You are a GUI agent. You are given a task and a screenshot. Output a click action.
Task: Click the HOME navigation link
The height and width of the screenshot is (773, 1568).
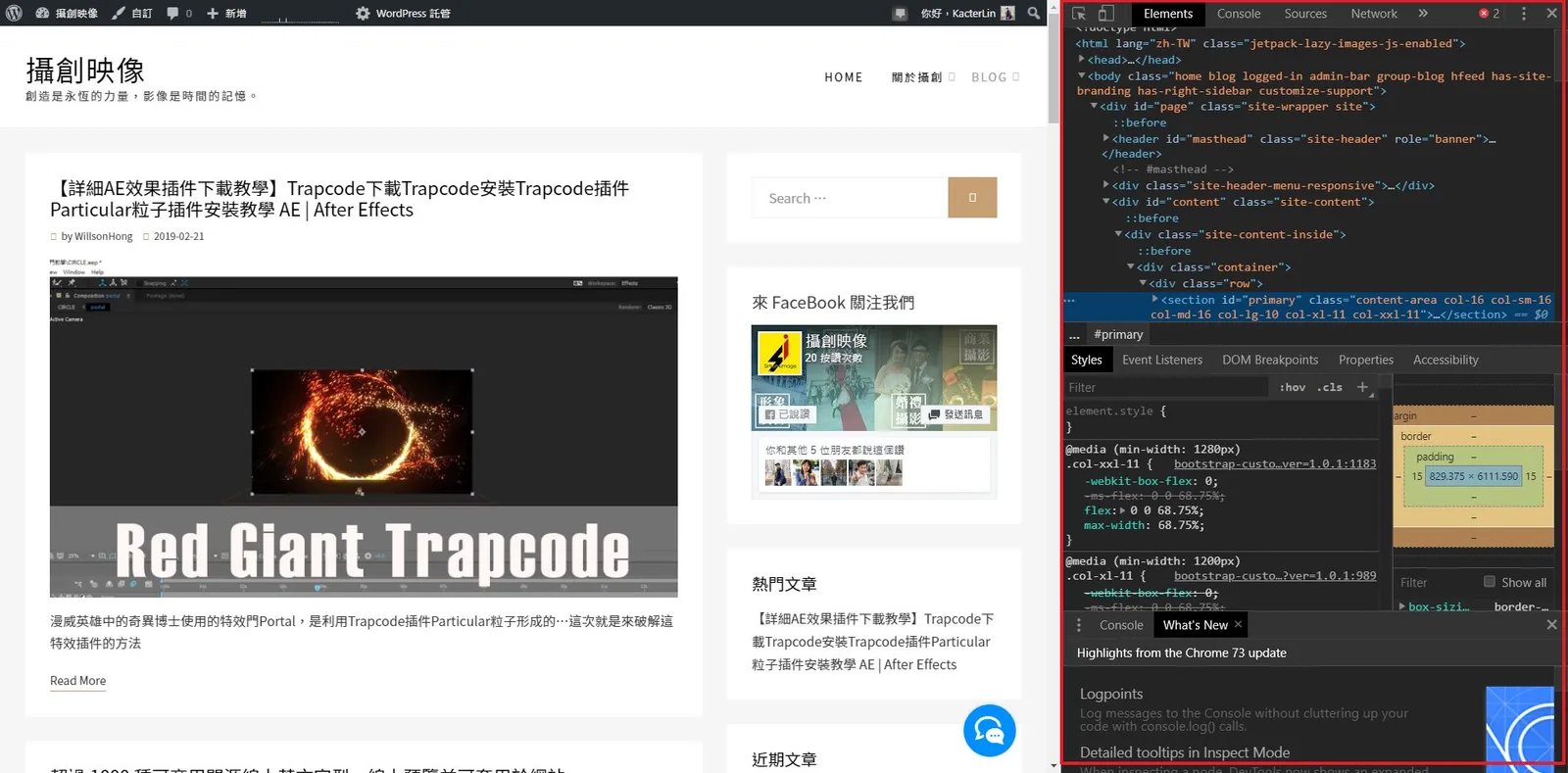[x=844, y=77]
